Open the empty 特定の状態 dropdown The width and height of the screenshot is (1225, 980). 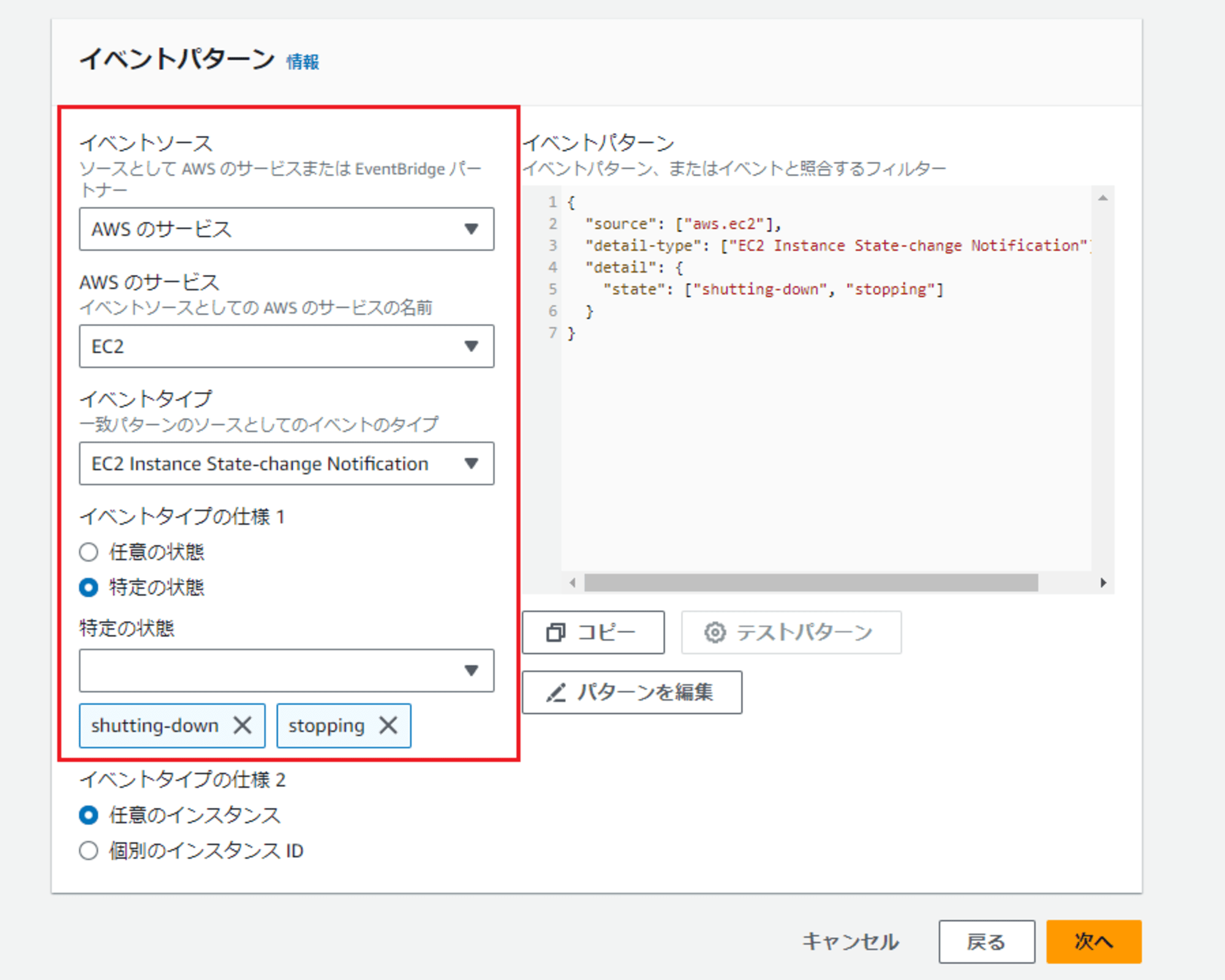(287, 671)
